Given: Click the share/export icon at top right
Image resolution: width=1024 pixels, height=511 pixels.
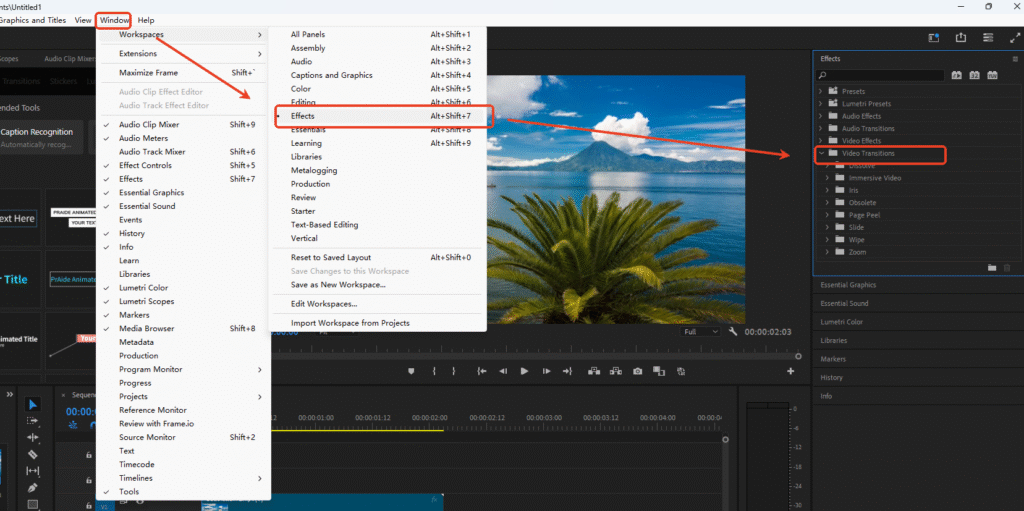Looking at the screenshot, I should click(x=960, y=38).
